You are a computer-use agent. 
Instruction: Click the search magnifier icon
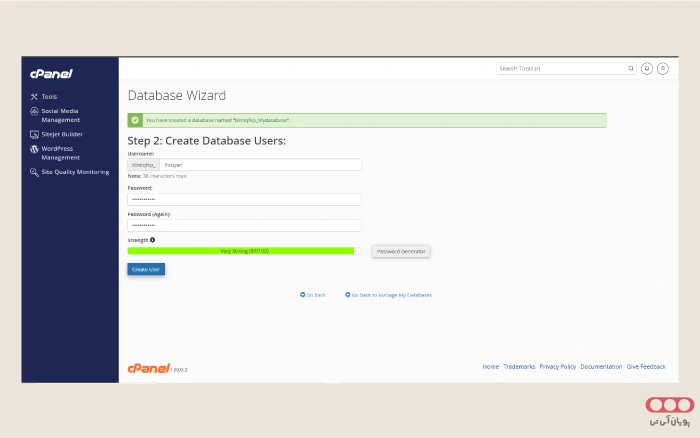coord(631,69)
